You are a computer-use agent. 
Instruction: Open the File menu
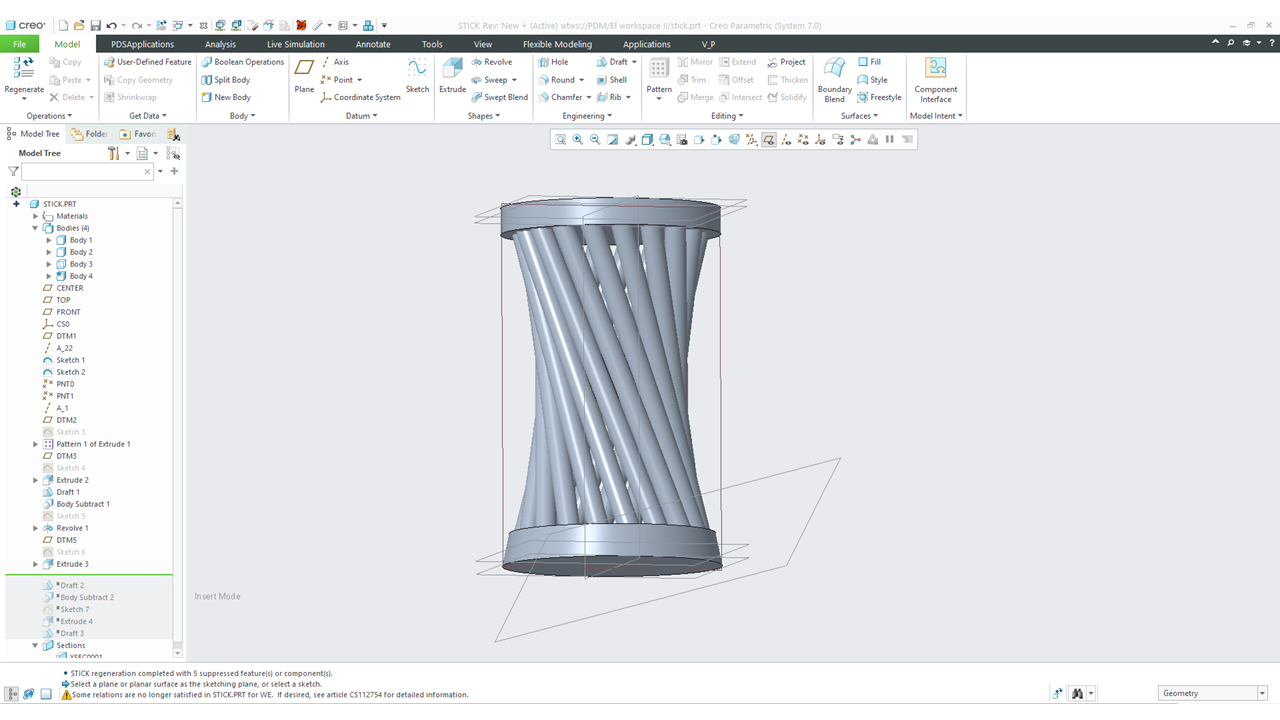19,44
